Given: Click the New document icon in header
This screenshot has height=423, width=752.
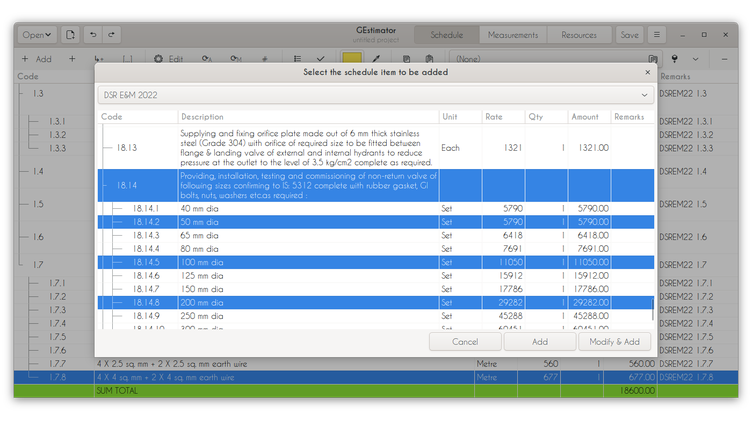Looking at the screenshot, I should click(71, 35).
